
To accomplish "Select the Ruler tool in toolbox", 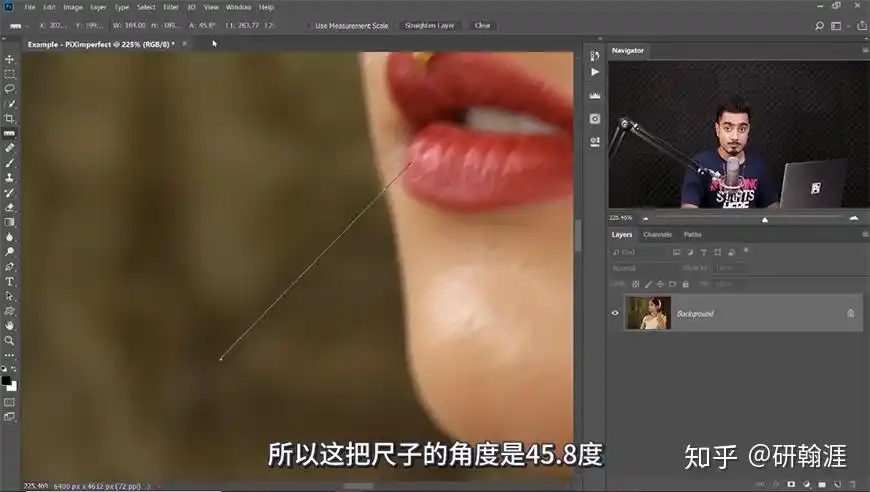I will 9,134.
